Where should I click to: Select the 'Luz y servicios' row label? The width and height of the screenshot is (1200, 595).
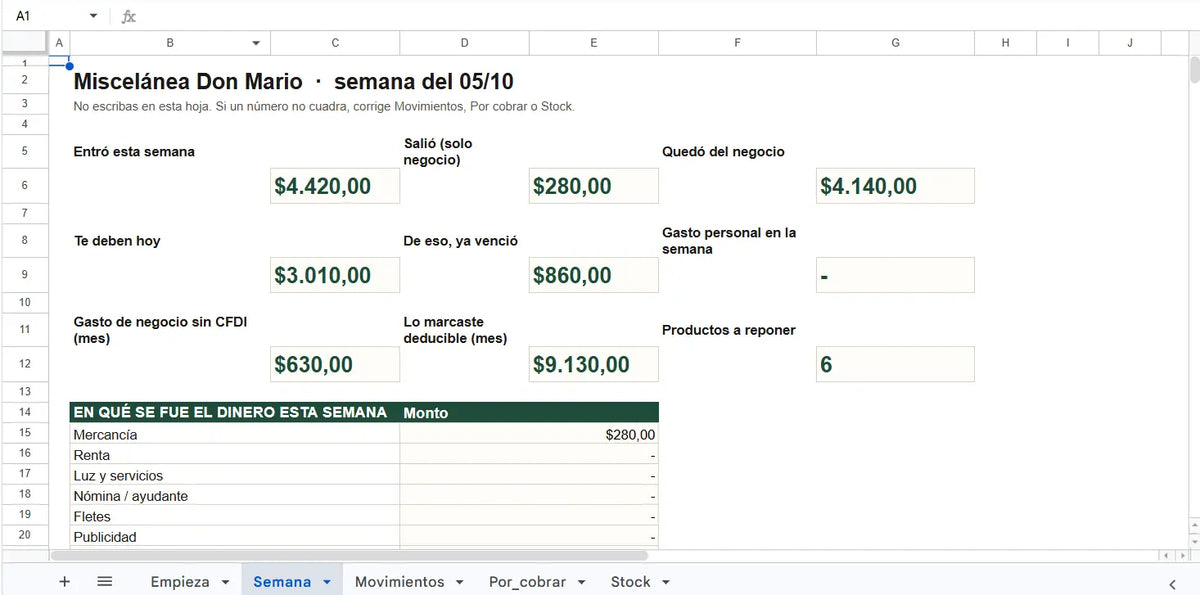click(118, 476)
